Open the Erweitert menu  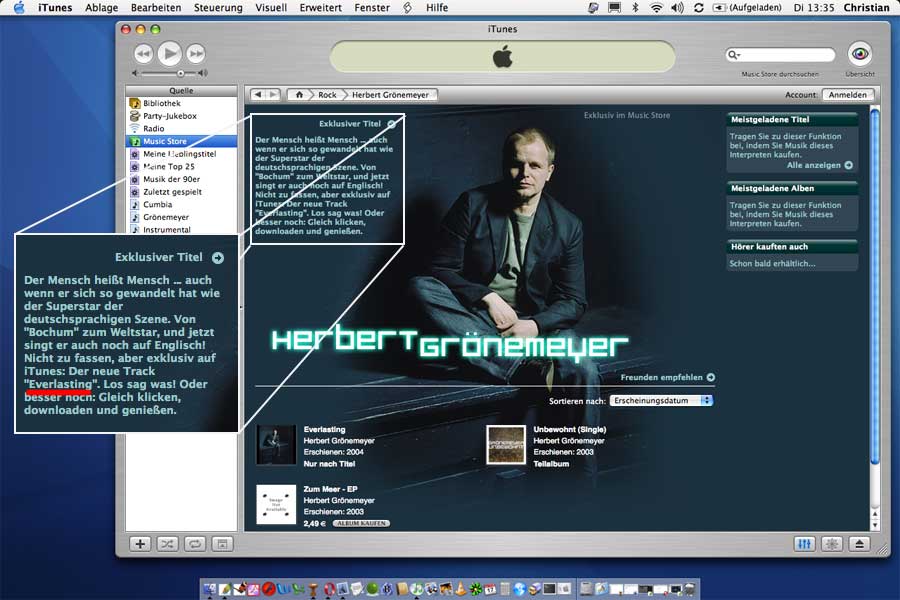click(319, 8)
